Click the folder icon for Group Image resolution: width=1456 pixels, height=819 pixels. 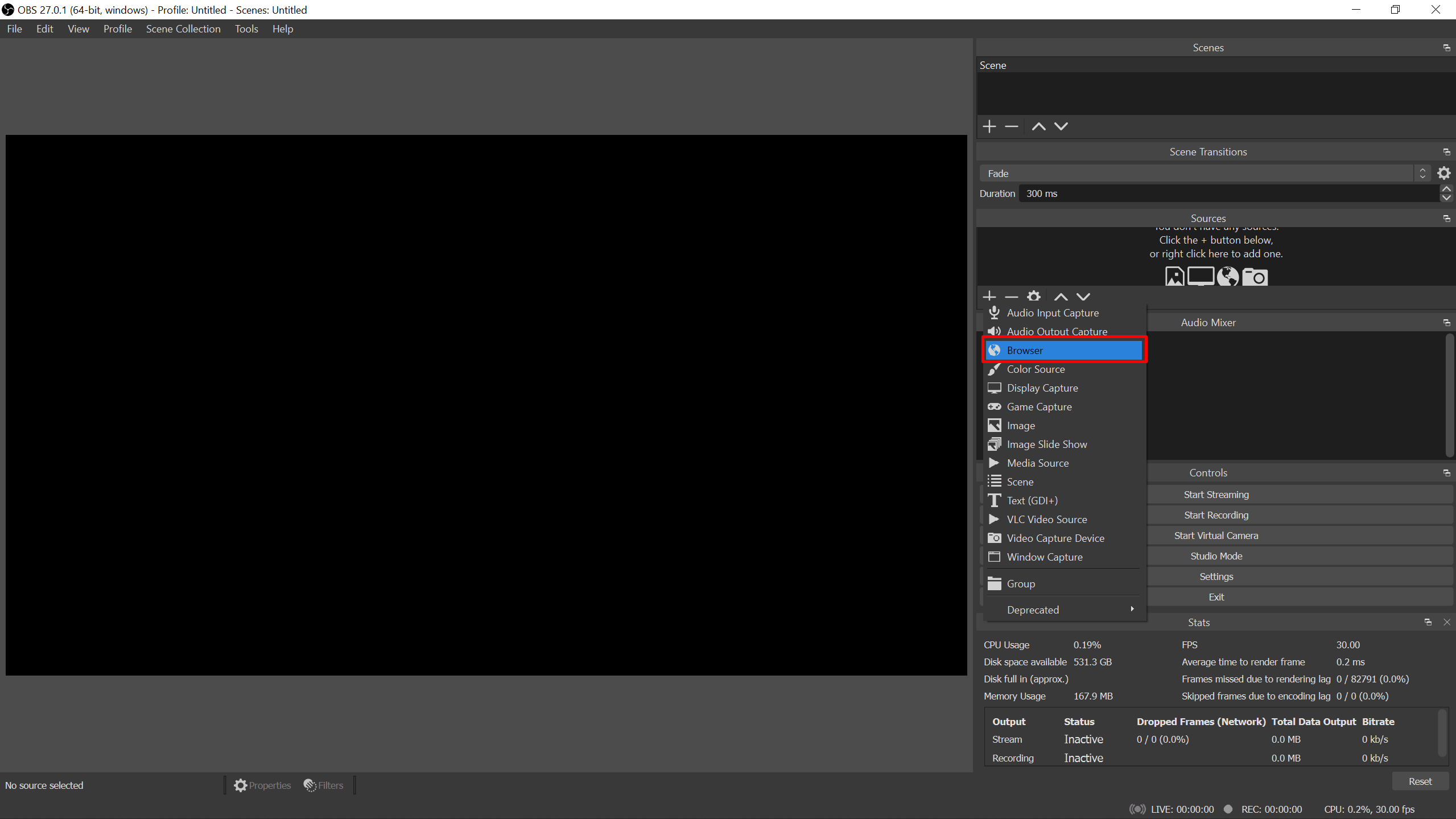click(995, 583)
